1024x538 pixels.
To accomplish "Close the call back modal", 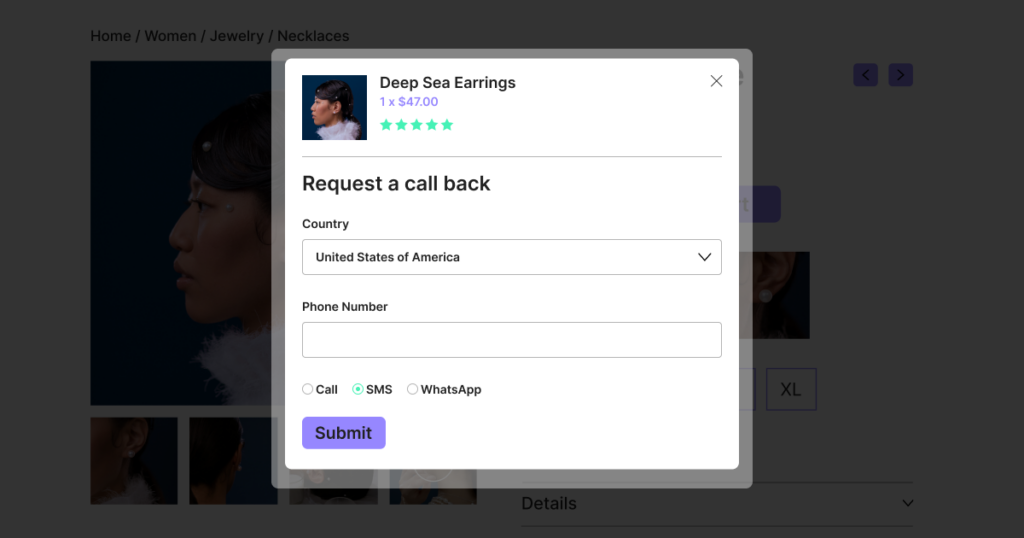I will click(716, 81).
